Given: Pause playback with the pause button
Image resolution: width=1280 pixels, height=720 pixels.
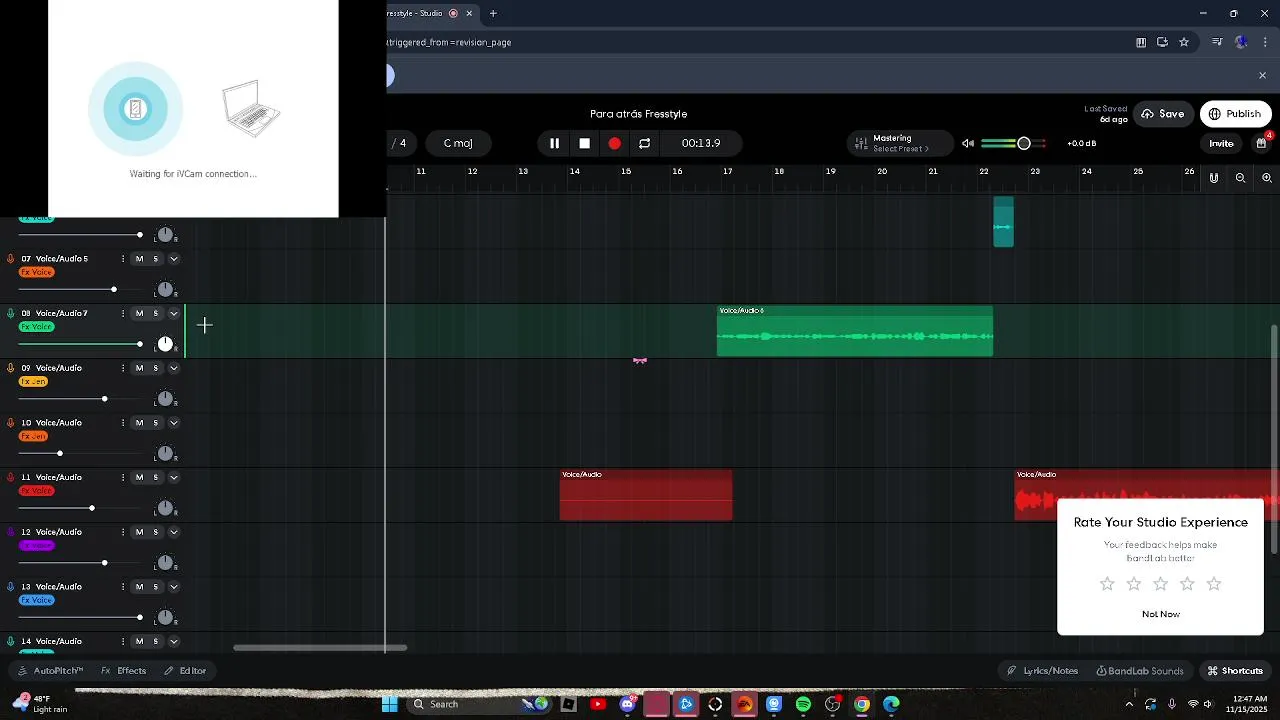Looking at the screenshot, I should [x=554, y=143].
